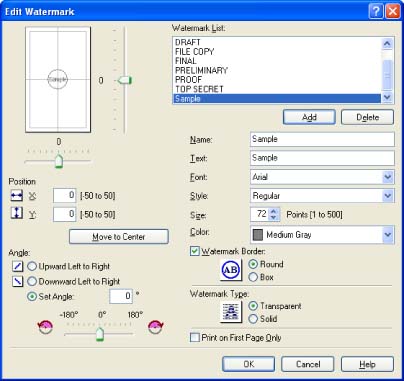Click the downward diagonal angle icon
Screen dimensions: 404x381
[17, 281]
